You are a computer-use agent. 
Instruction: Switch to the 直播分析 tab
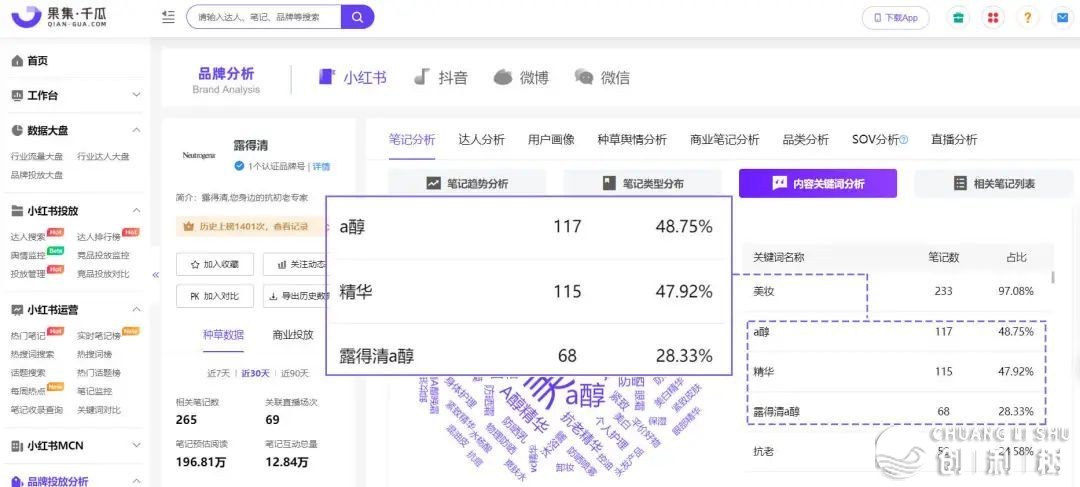(954, 140)
